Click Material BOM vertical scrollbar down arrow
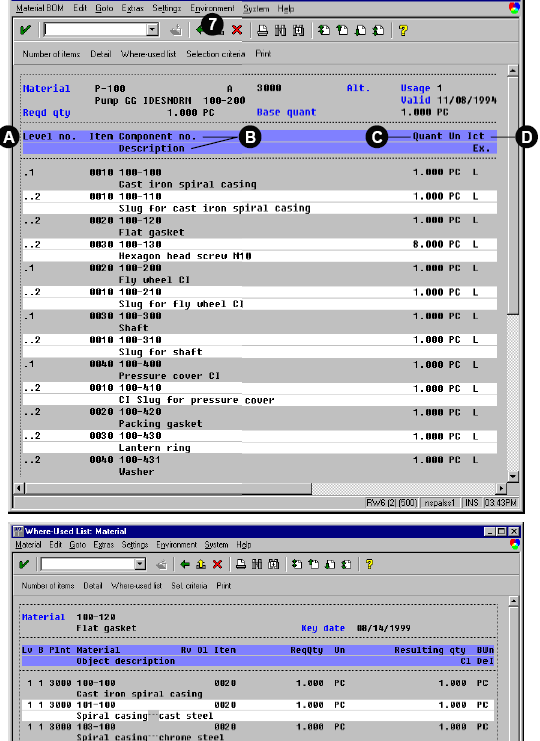The width and height of the screenshot is (540, 741). pos(513,476)
